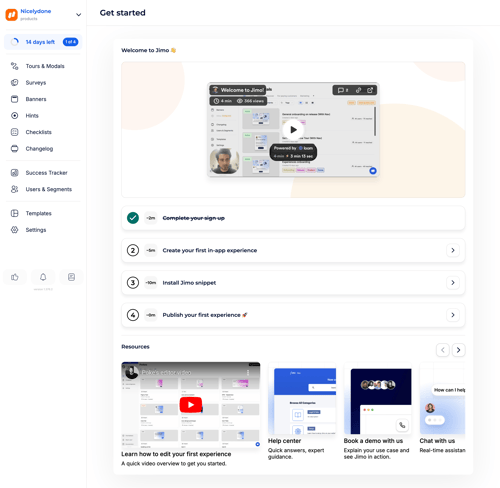Click the Help center title link
Image resolution: width=500 pixels, height=488 pixels.
284,441
